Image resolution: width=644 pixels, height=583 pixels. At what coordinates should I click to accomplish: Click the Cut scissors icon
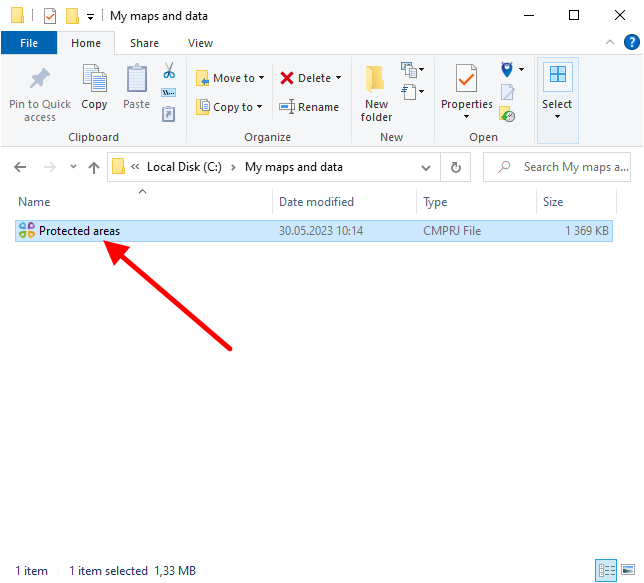[x=169, y=72]
